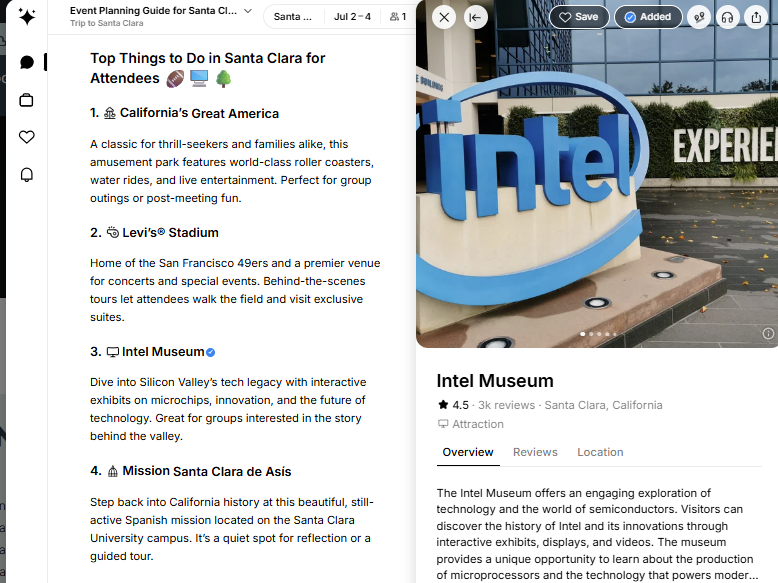Image resolution: width=778 pixels, height=583 pixels.
Task: Open the California's Great America heading
Action: [x=199, y=113]
